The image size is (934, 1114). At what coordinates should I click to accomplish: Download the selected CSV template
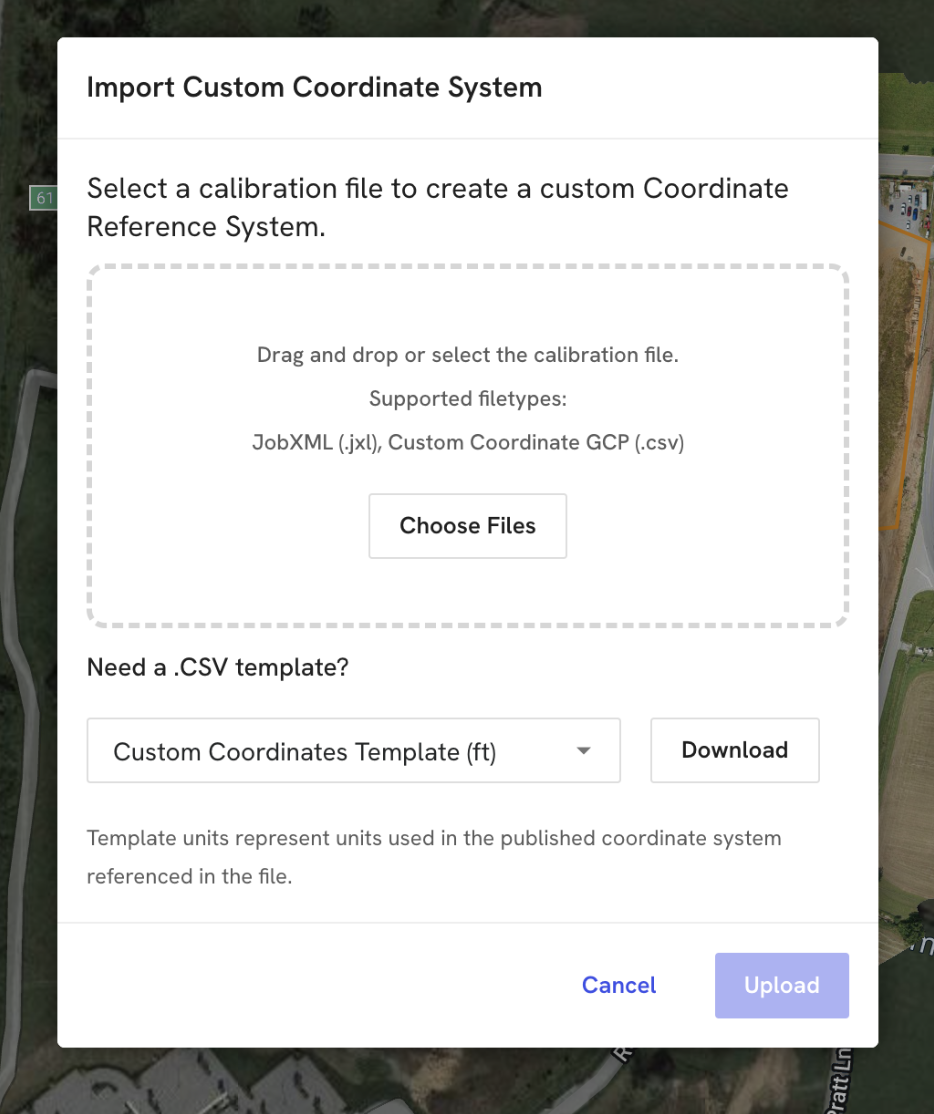[734, 750]
